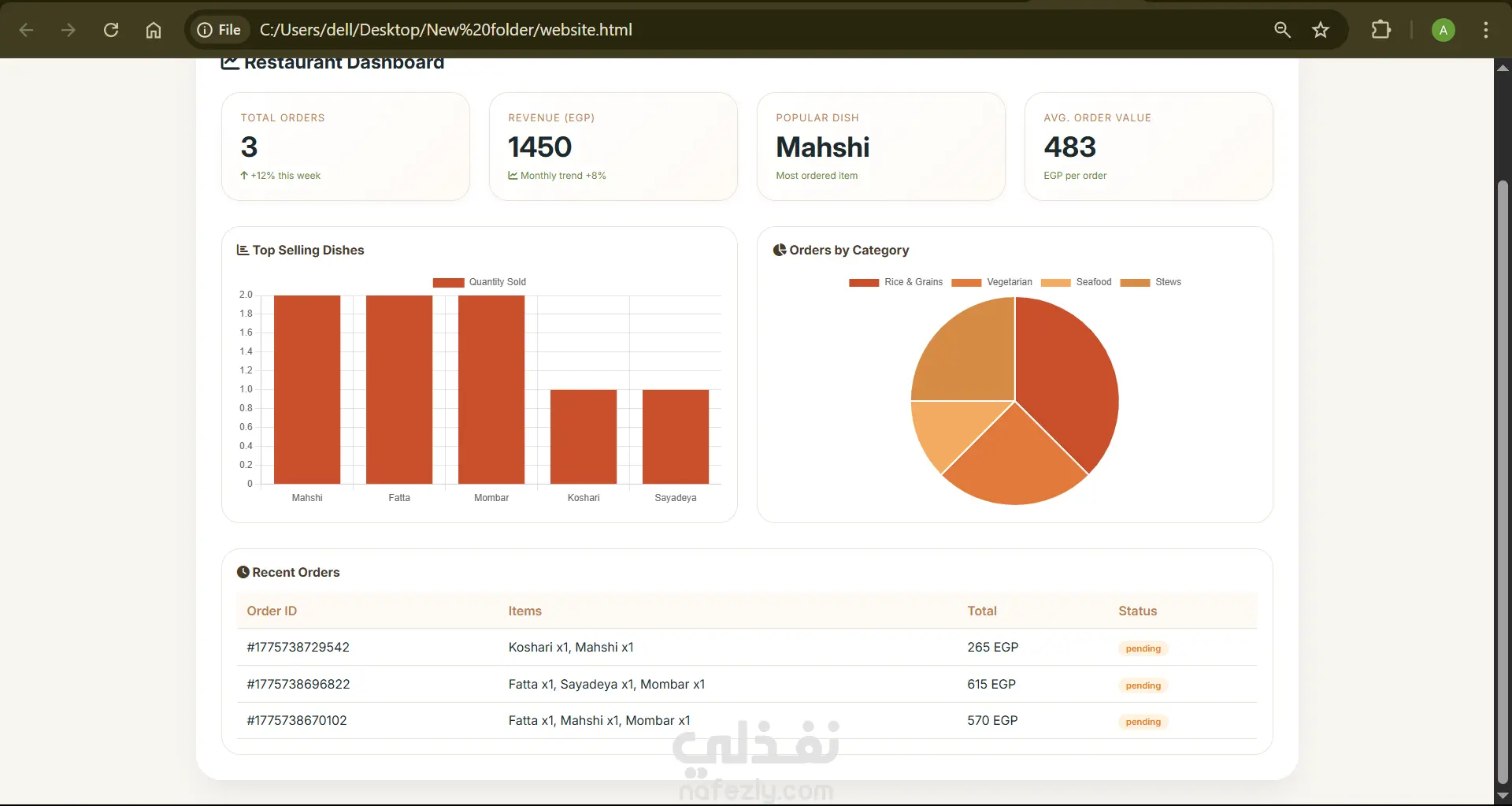Click the items cell Koshari x1, Mahshi x1
This screenshot has height=806, width=1512.
tap(571, 647)
